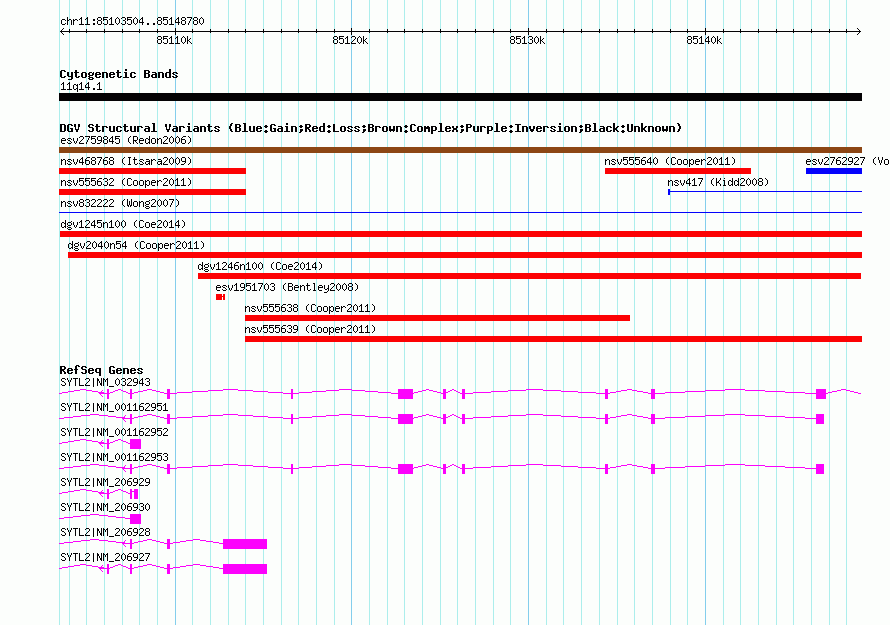
Task: Click the red dgv2040n54 loss variant bar
Action: click(x=465, y=255)
